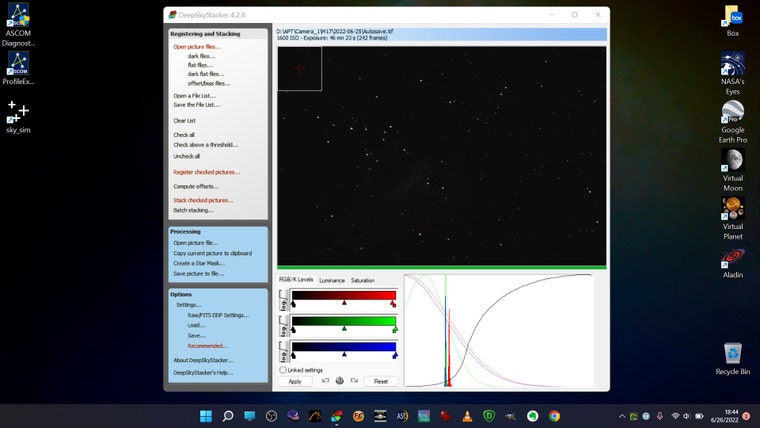
Task: Click the round settings icon between Apply and Reset
Action: coord(340,381)
